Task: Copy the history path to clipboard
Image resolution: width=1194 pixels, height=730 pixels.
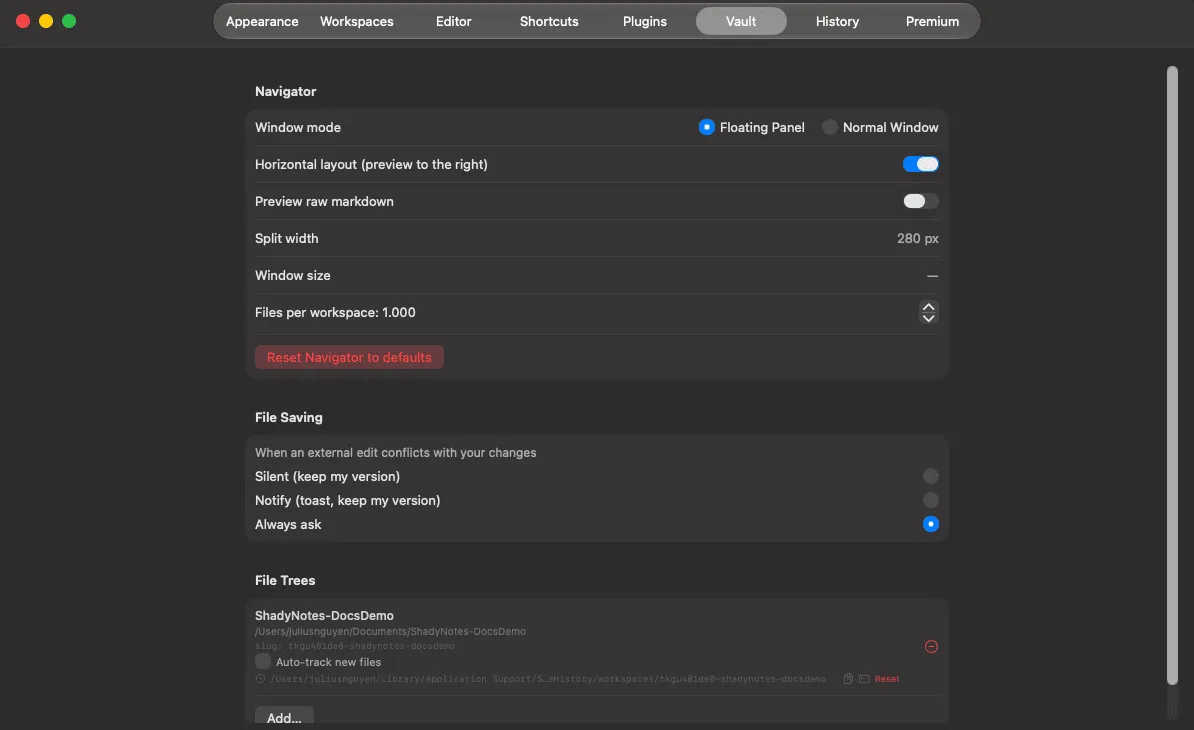Action: click(848, 678)
